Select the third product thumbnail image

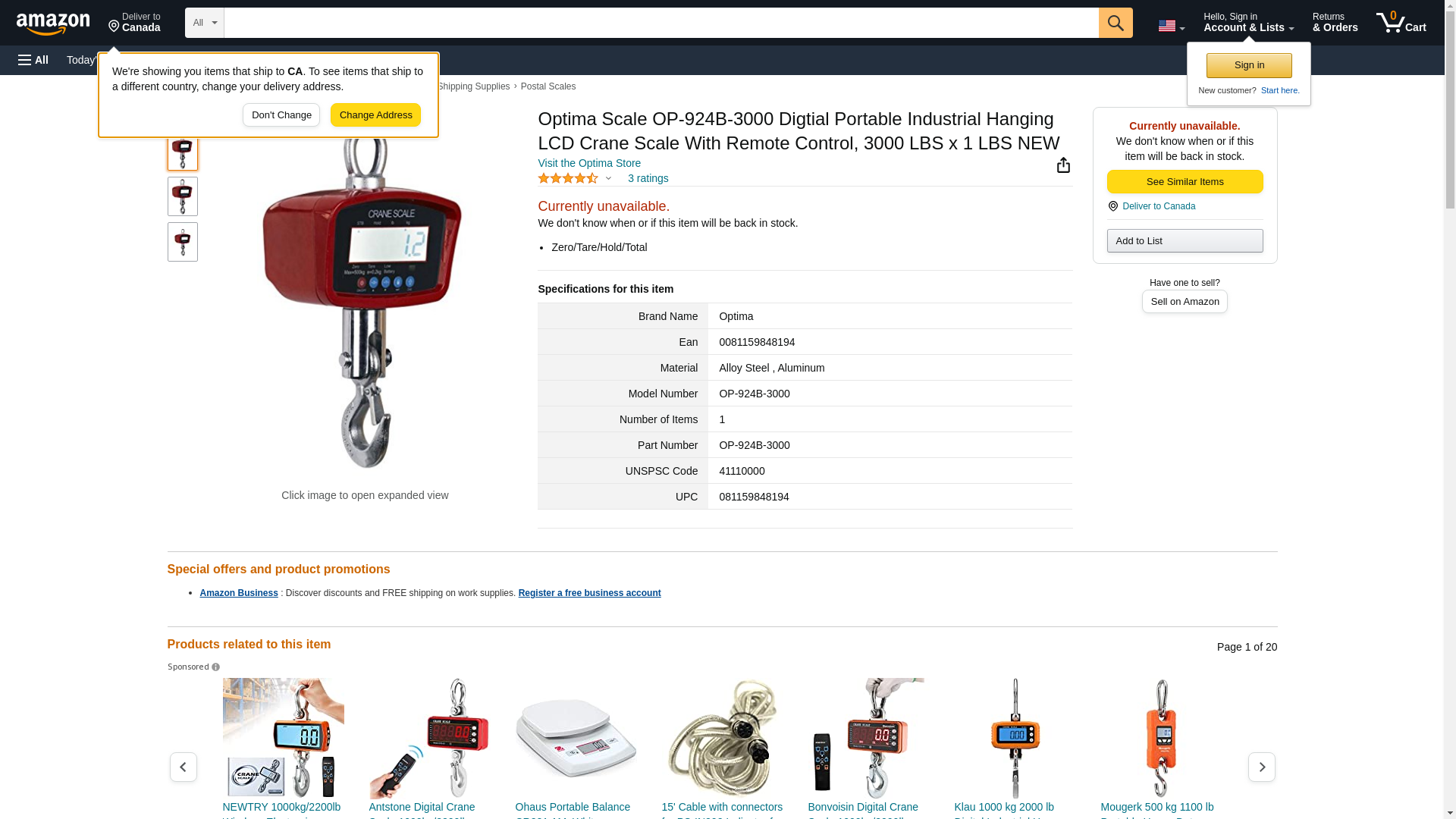point(182,242)
